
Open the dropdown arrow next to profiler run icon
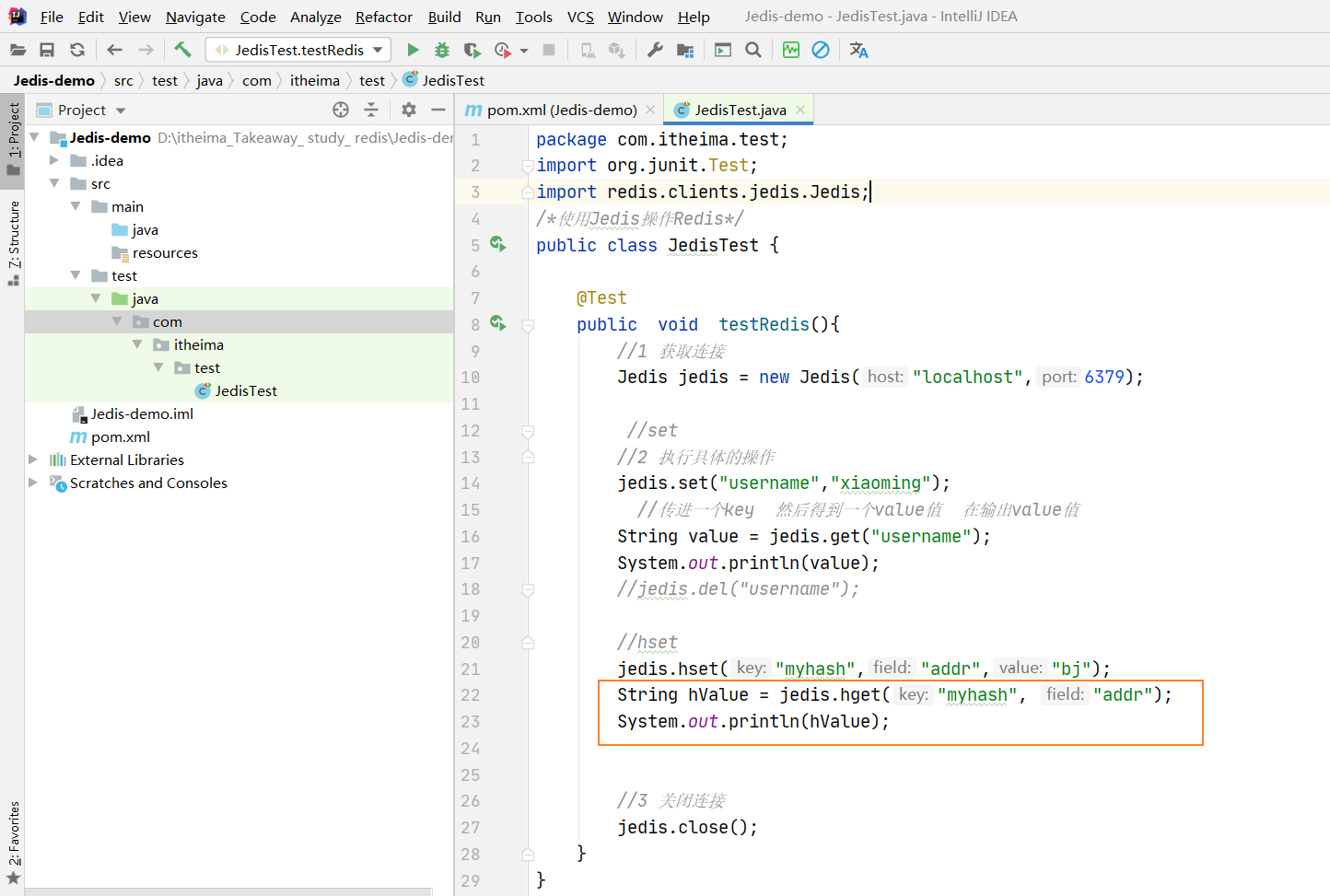point(524,51)
